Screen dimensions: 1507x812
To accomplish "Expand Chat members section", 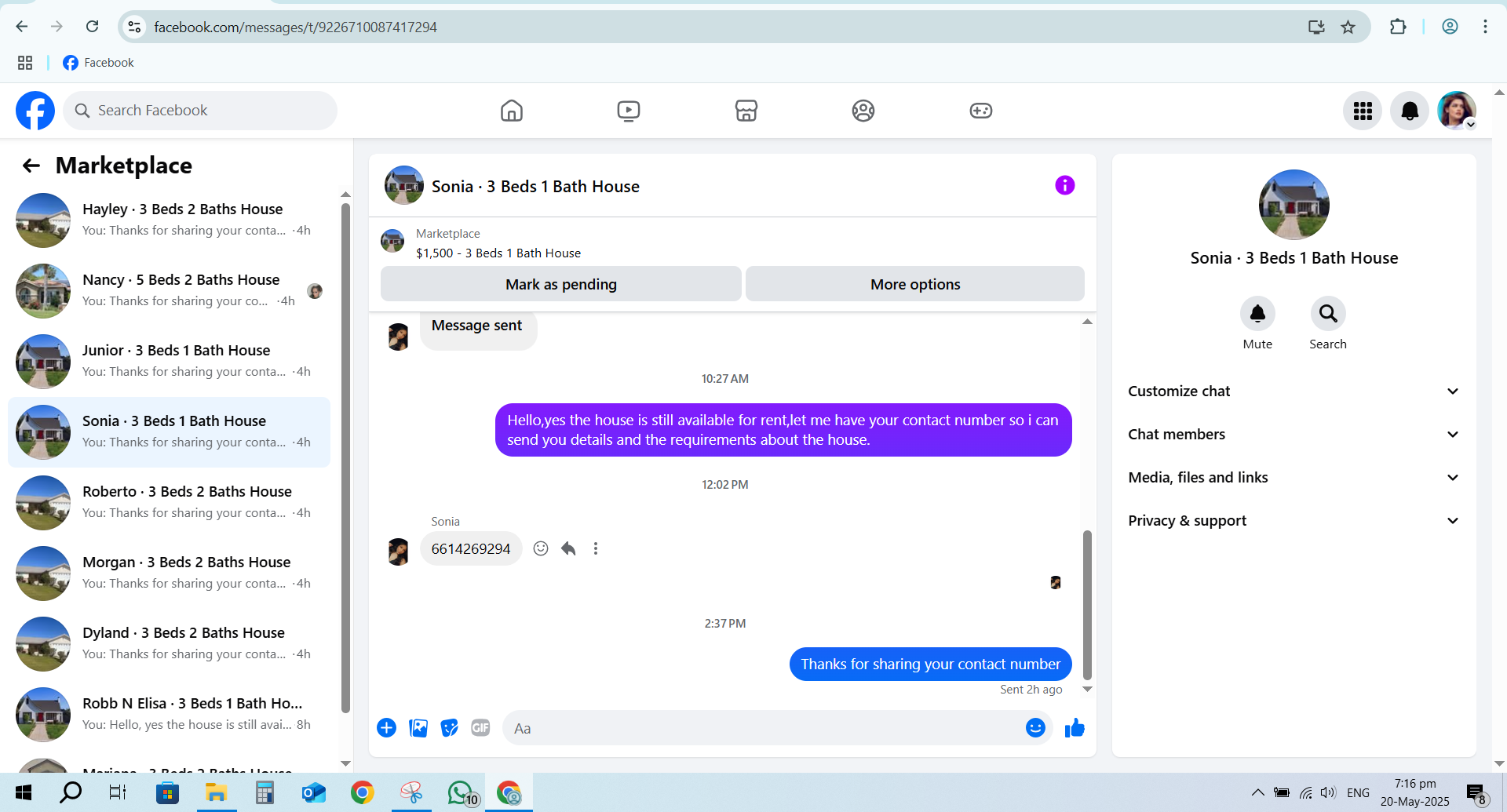I will coord(1294,434).
